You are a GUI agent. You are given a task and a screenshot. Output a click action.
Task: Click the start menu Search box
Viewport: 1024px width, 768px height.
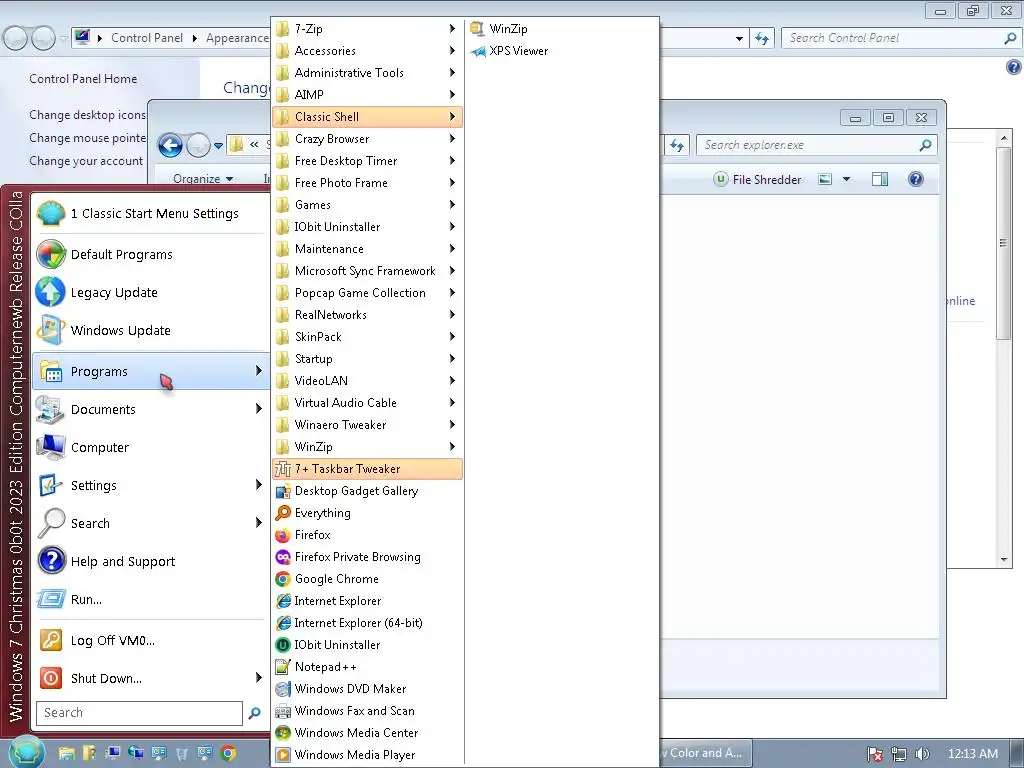pyautogui.click(x=139, y=712)
